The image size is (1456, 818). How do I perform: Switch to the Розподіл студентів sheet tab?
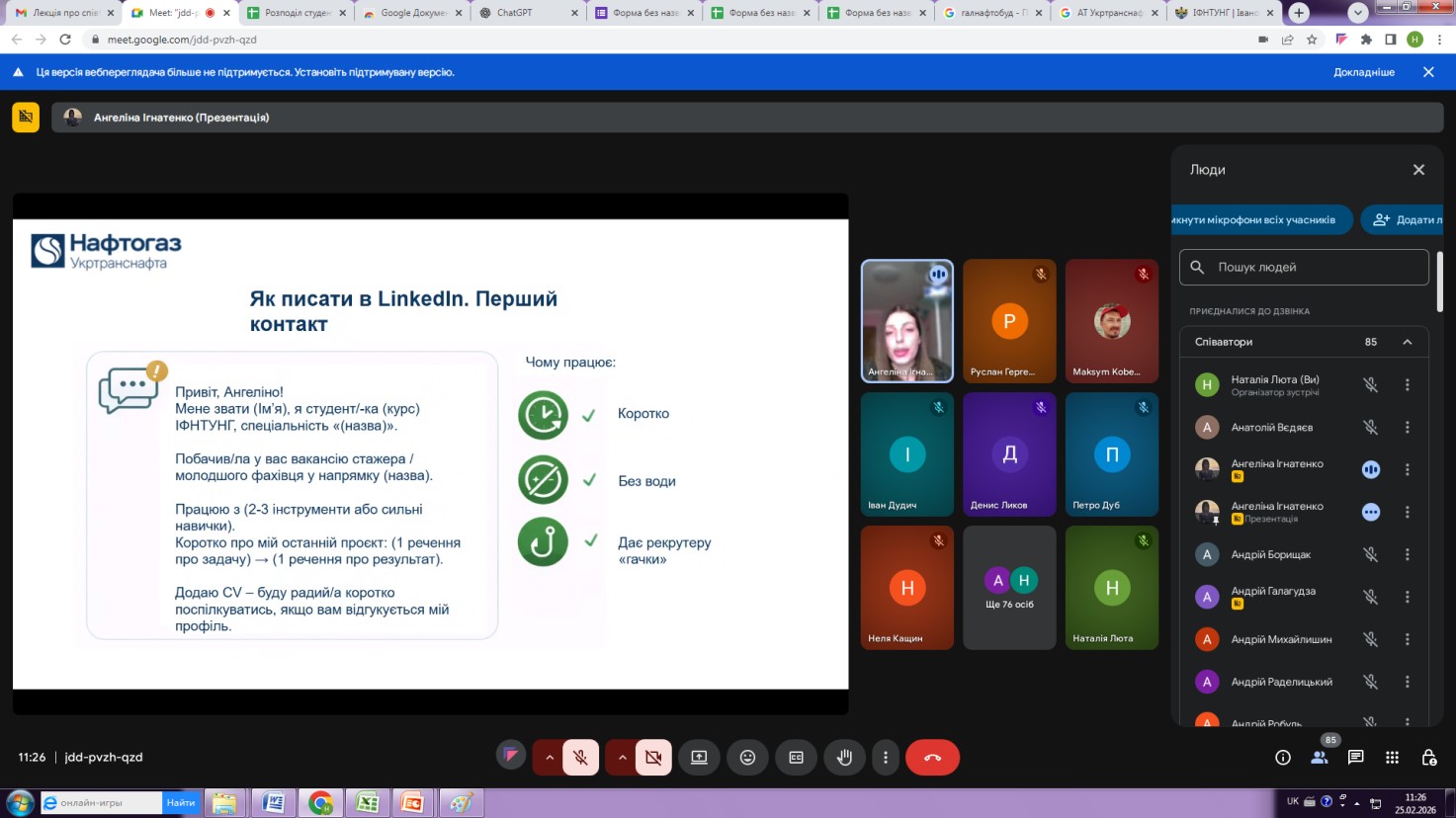coord(296,13)
